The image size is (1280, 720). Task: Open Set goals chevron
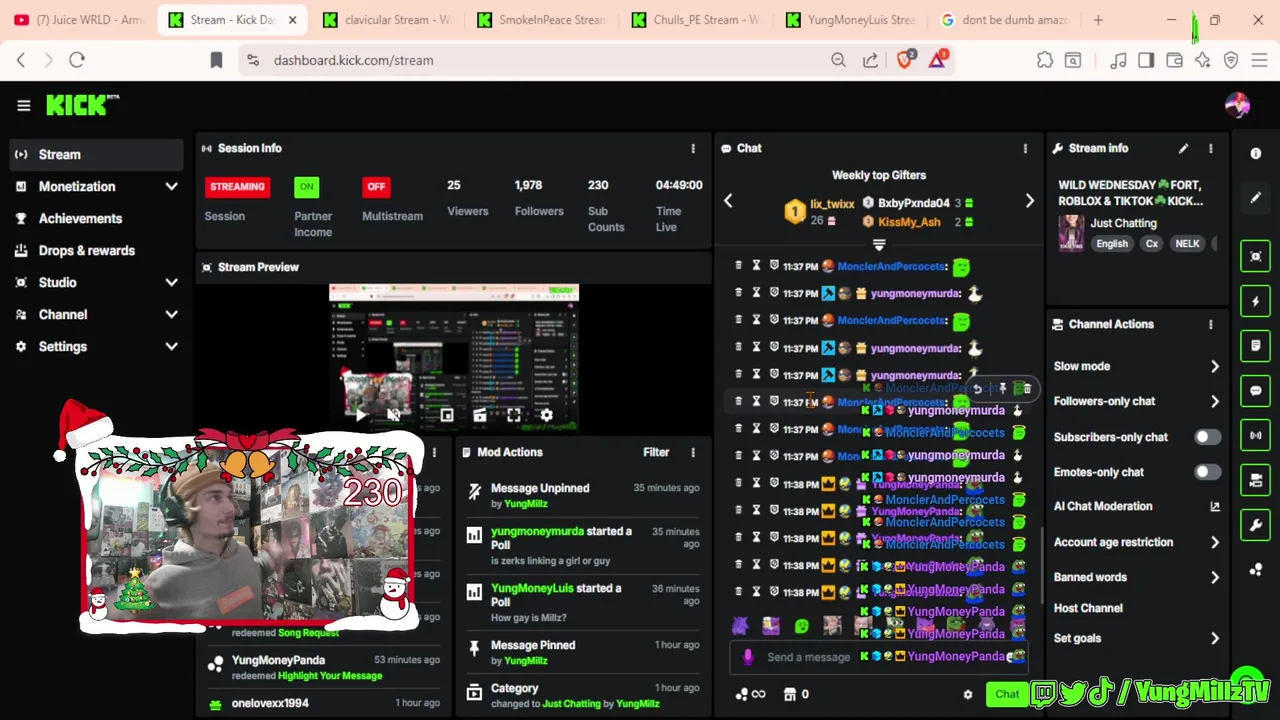[1215, 638]
